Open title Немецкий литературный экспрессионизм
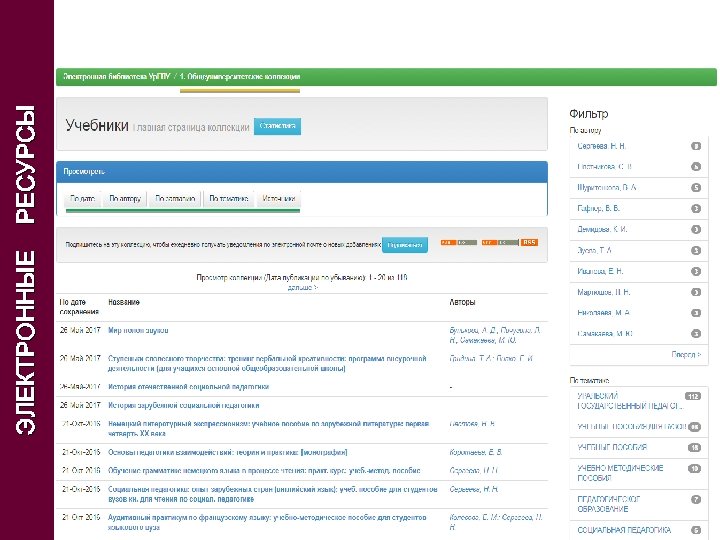720x540 pixels. click(269, 428)
